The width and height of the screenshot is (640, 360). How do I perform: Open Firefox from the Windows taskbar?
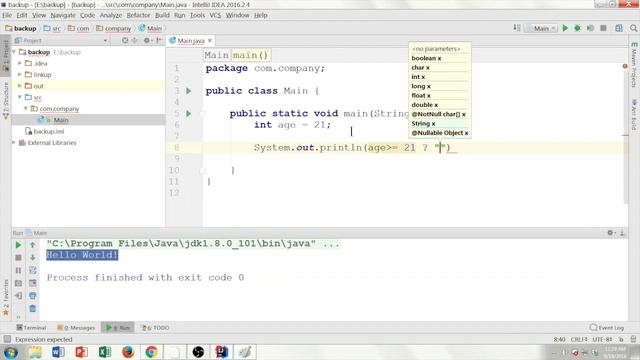(x=128, y=352)
